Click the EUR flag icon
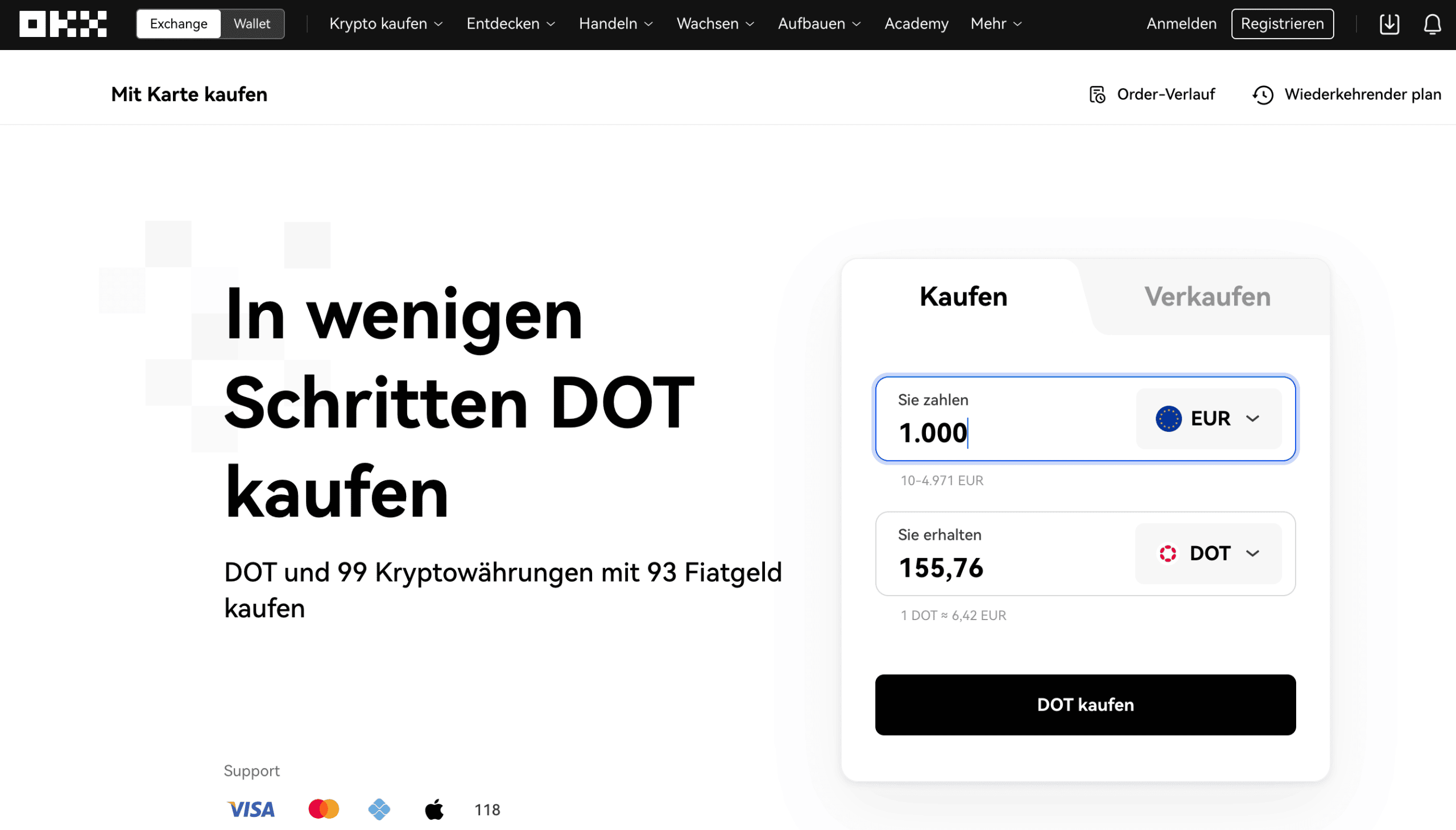This screenshot has width=1456, height=830. (x=1168, y=419)
